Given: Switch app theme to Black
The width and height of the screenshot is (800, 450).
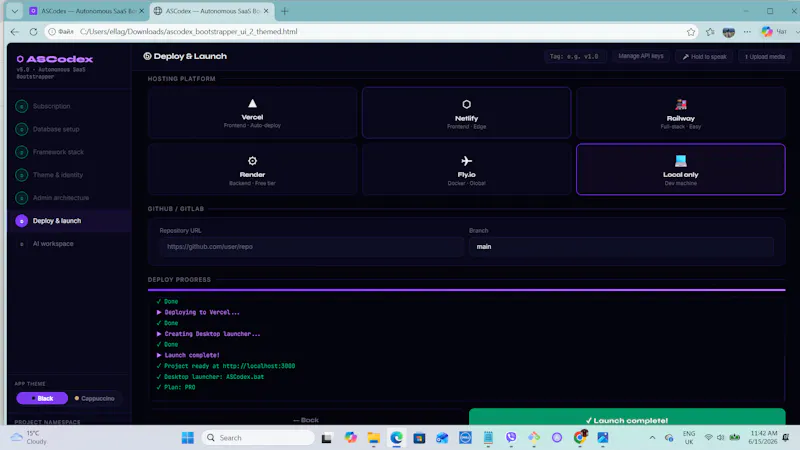Looking at the screenshot, I should click(x=42, y=398).
